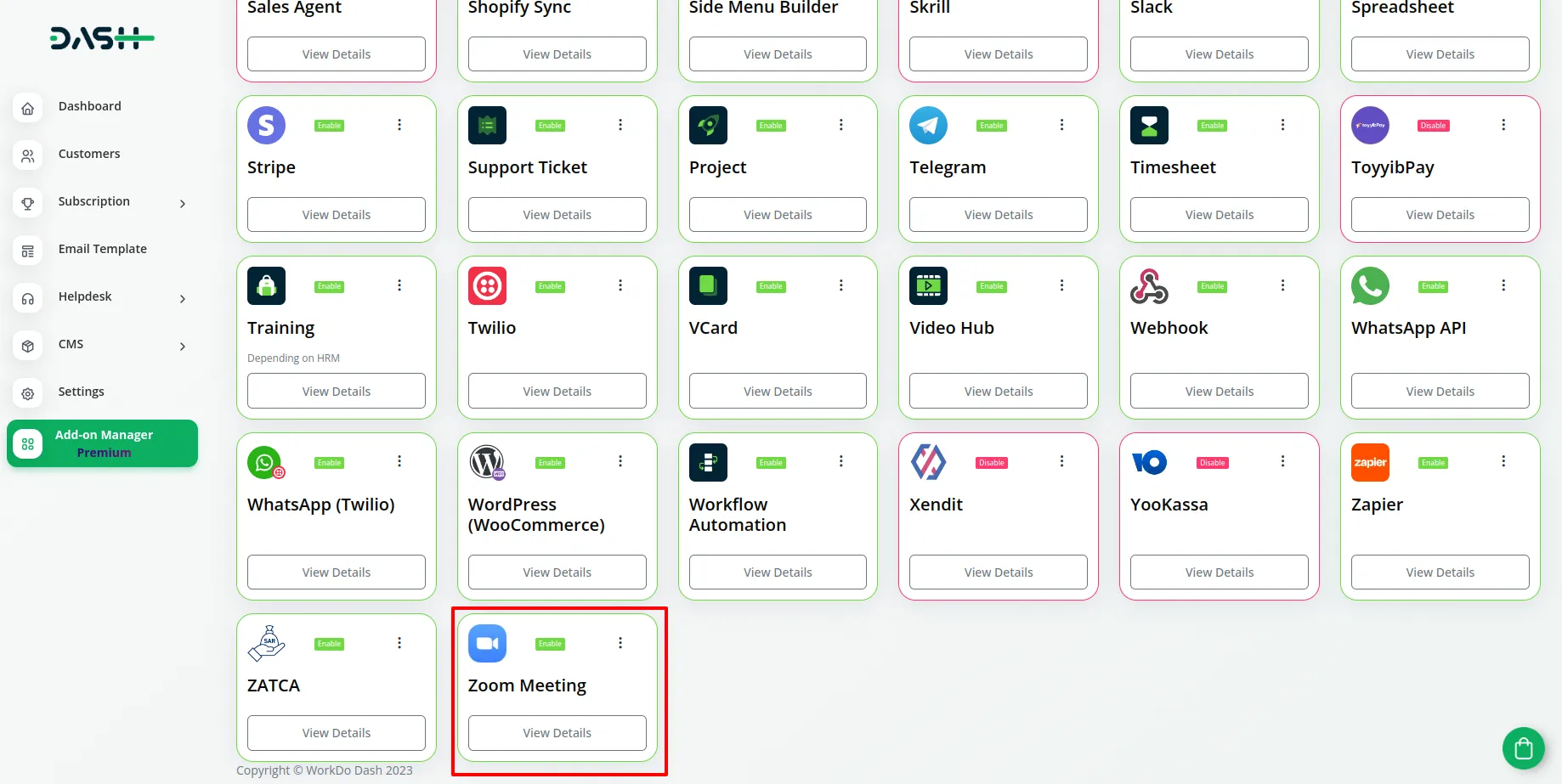Open the floating shopping bag cart button
The width and height of the screenshot is (1562, 784).
click(x=1523, y=748)
